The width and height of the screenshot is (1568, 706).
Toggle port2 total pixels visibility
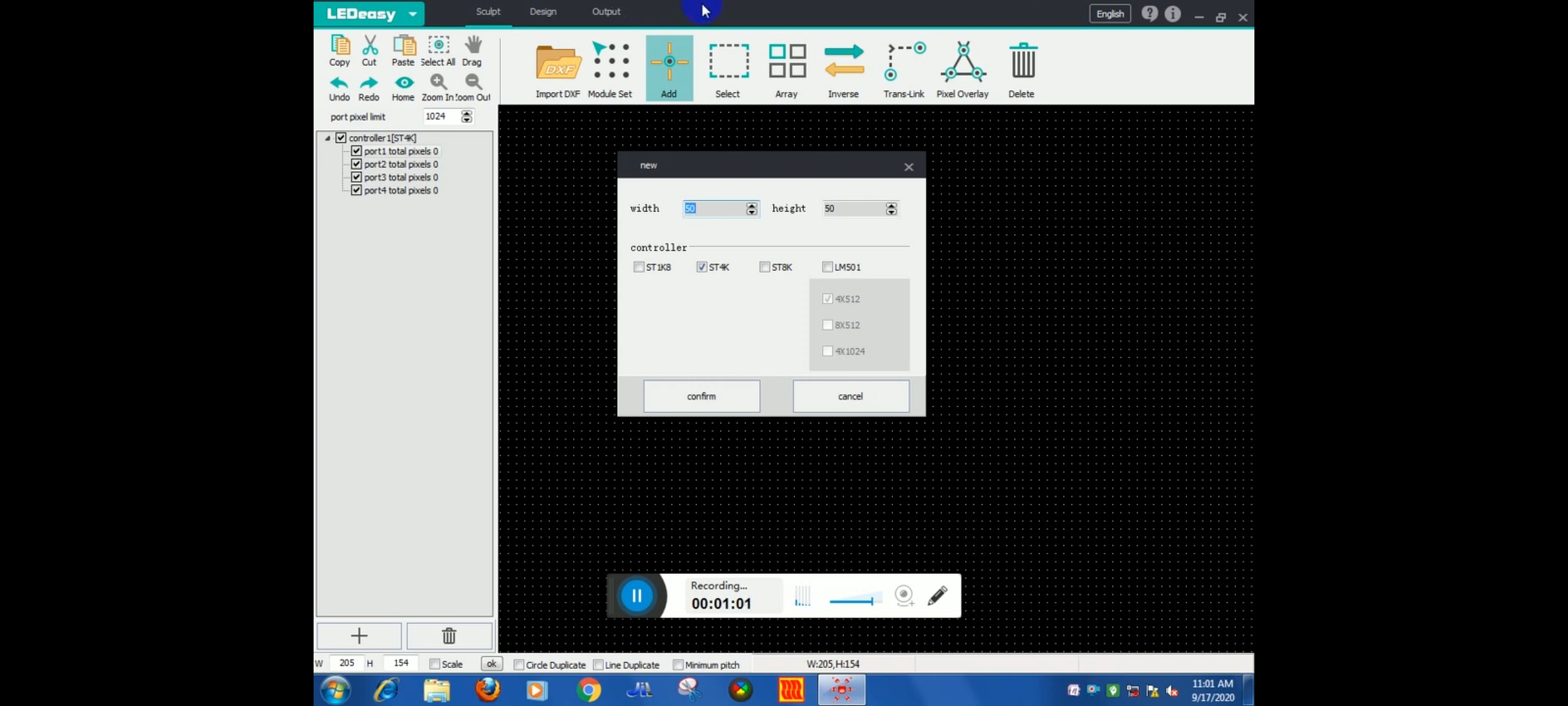(x=356, y=163)
